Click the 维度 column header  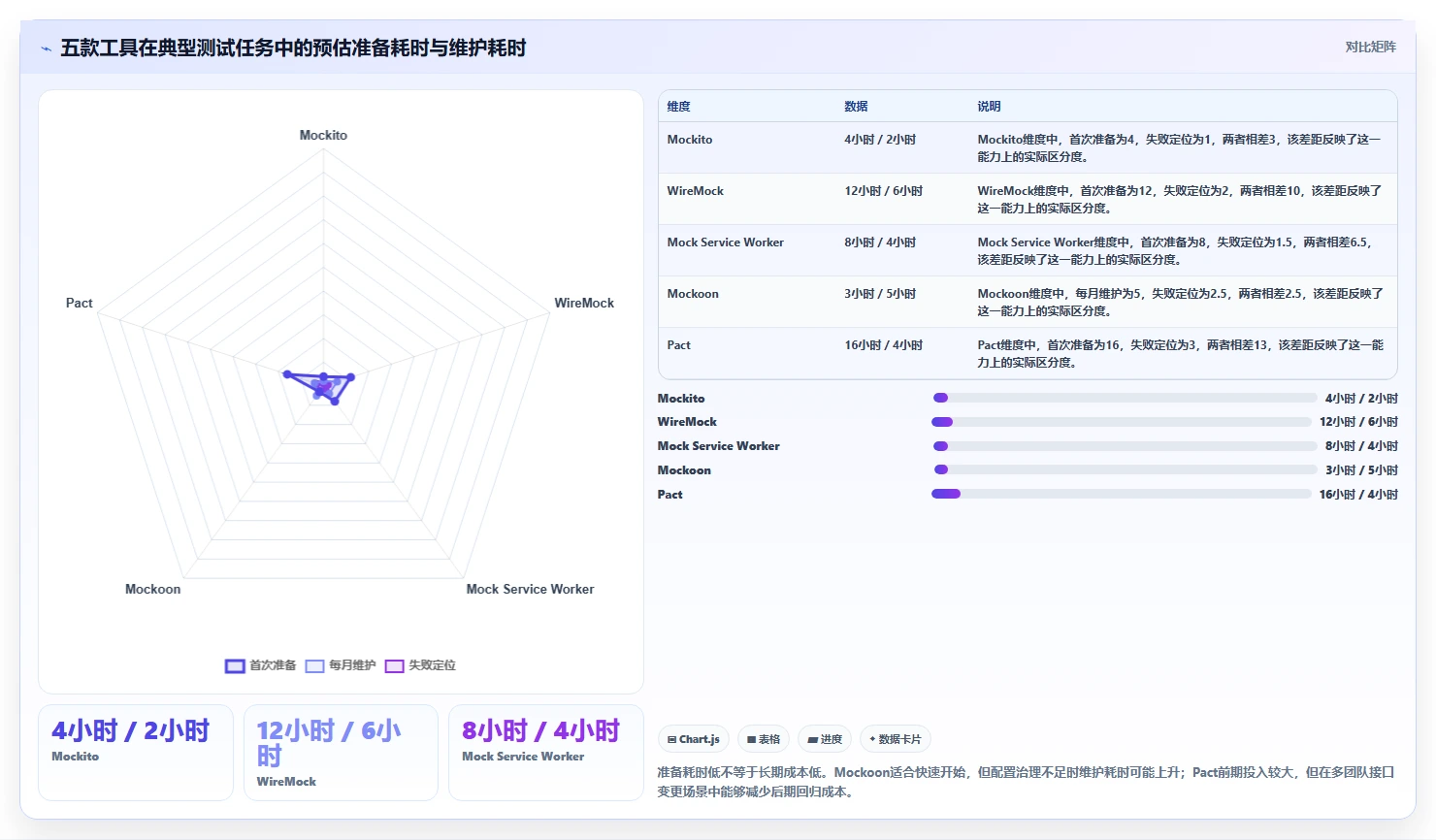pos(678,107)
